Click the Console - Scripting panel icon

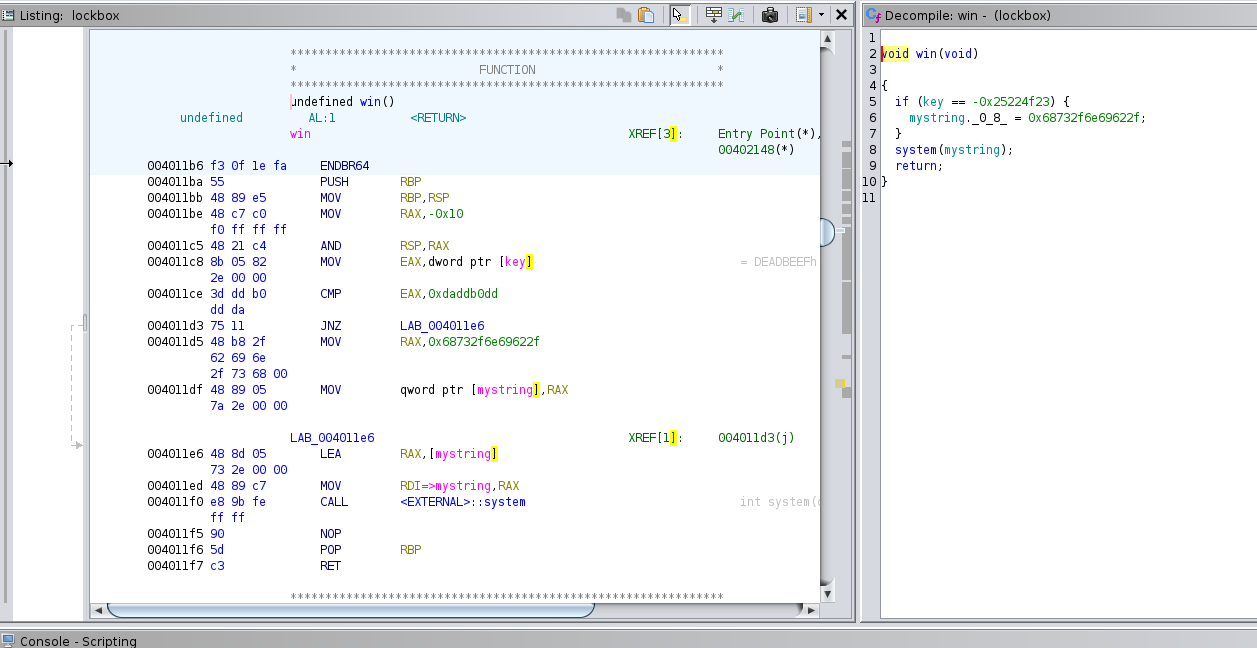click(8, 641)
